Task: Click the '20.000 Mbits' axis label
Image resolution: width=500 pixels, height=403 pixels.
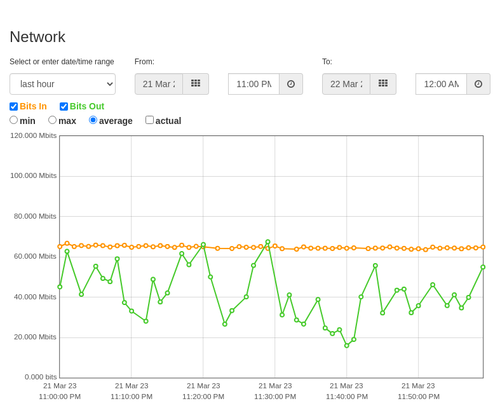Action: [35, 337]
